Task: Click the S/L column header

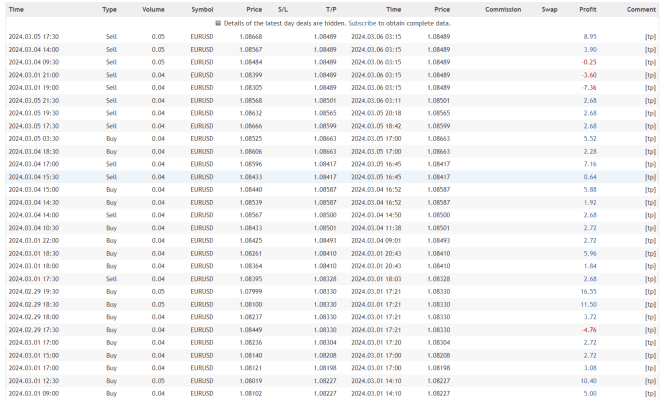Action: click(x=283, y=9)
